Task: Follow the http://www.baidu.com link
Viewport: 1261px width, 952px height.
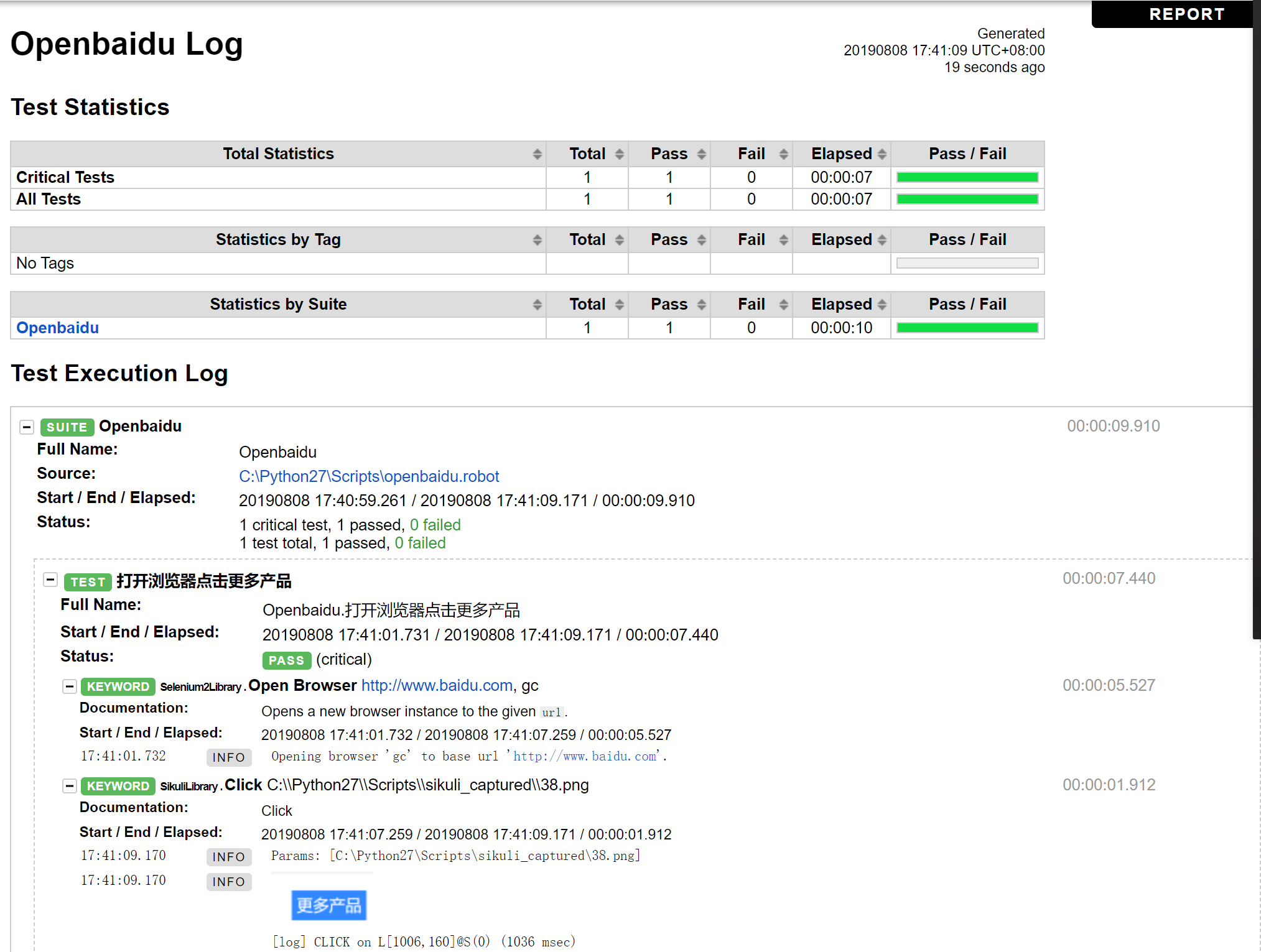Action: [436, 685]
